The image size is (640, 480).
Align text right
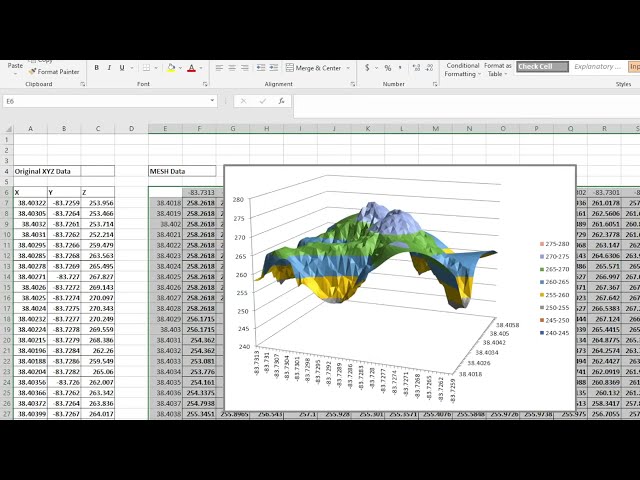[244, 68]
